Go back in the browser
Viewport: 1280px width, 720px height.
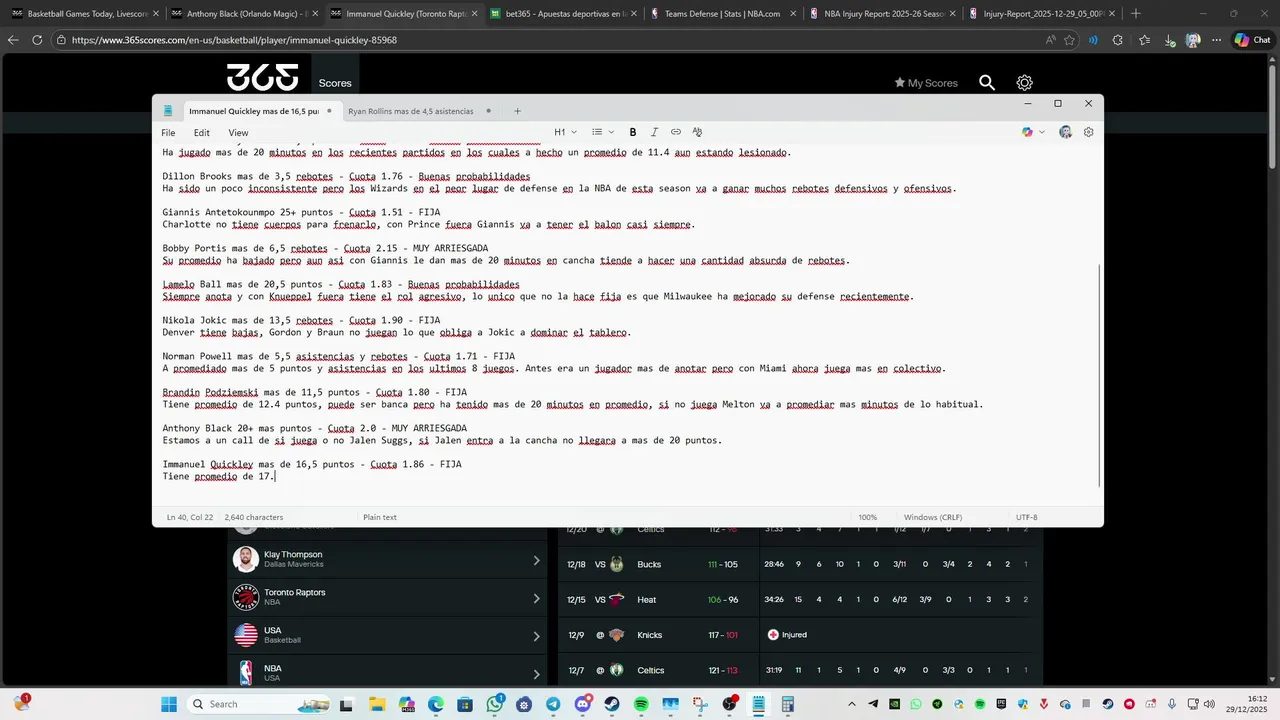13,40
